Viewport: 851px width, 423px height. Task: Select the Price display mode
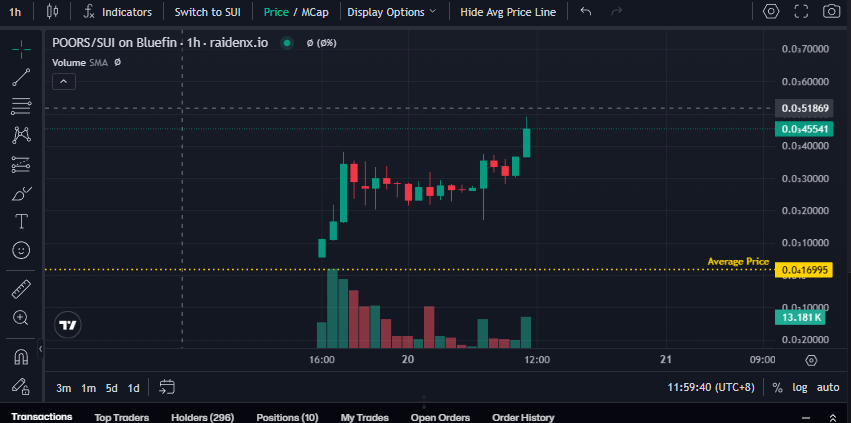click(x=276, y=12)
